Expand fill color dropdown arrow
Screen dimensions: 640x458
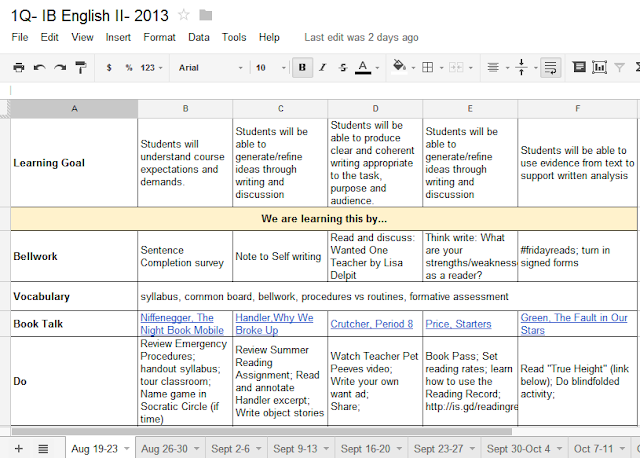(x=413, y=68)
